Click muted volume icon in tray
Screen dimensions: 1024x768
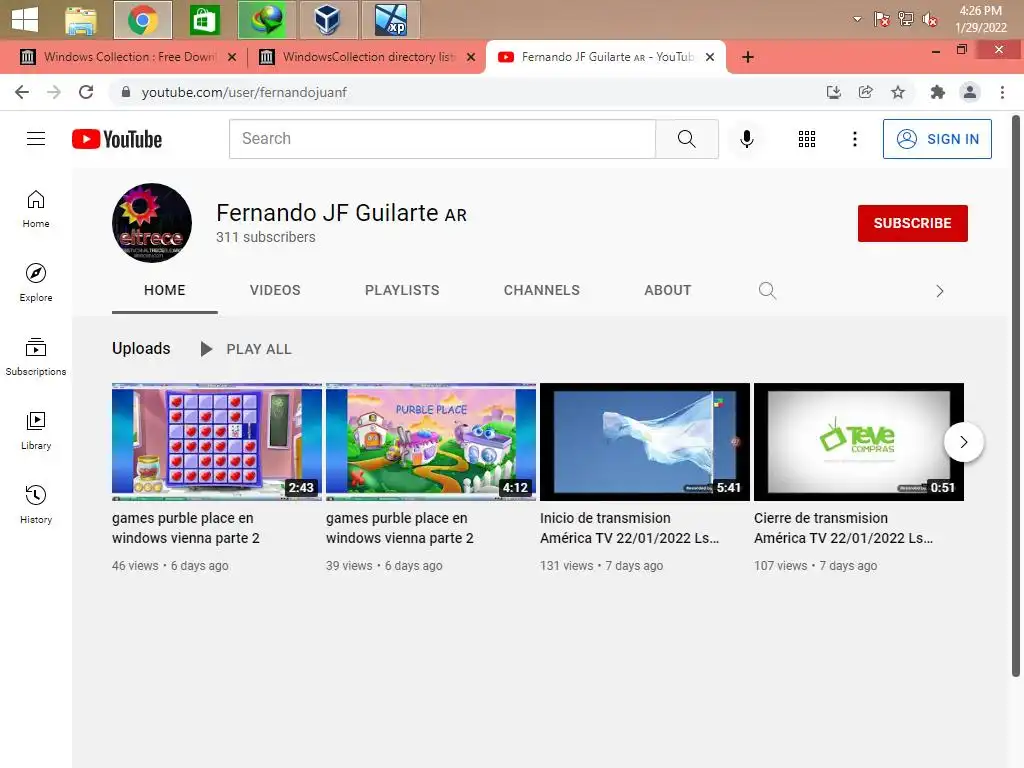point(929,19)
